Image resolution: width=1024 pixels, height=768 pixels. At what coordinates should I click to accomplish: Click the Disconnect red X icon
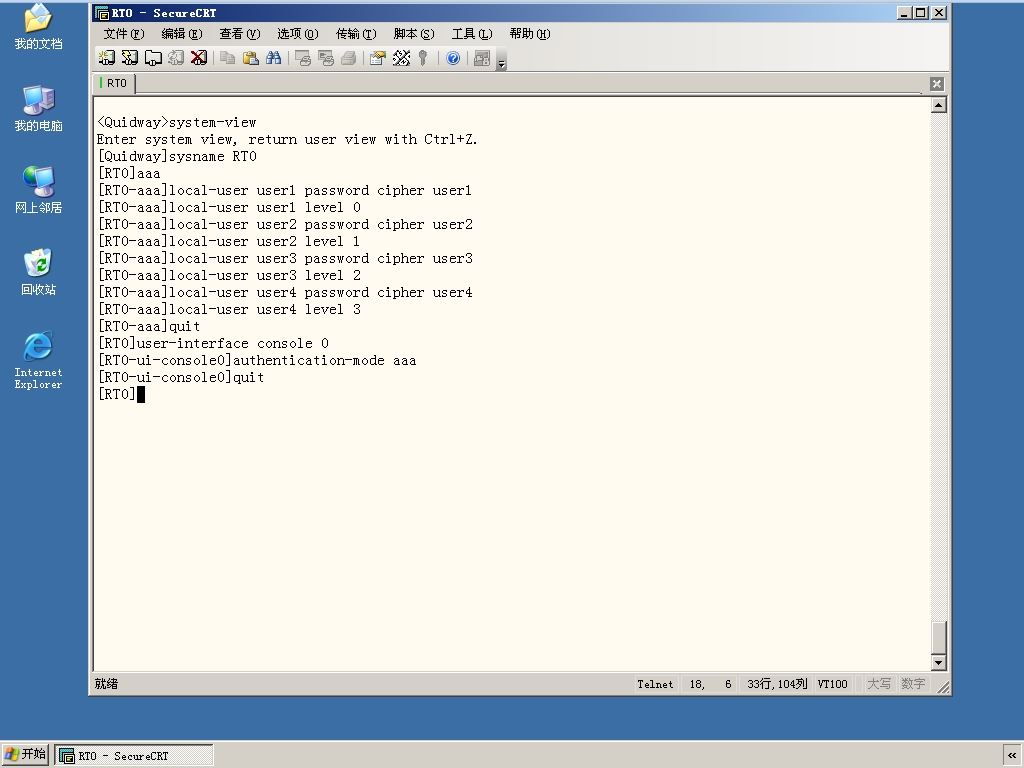pyautogui.click(x=199, y=58)
